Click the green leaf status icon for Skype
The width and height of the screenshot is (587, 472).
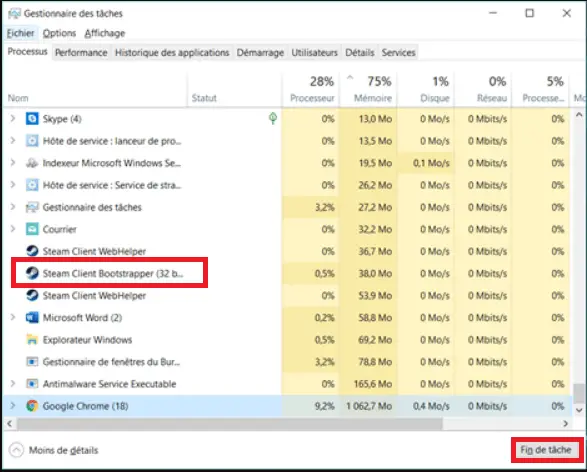click(273, 118)
